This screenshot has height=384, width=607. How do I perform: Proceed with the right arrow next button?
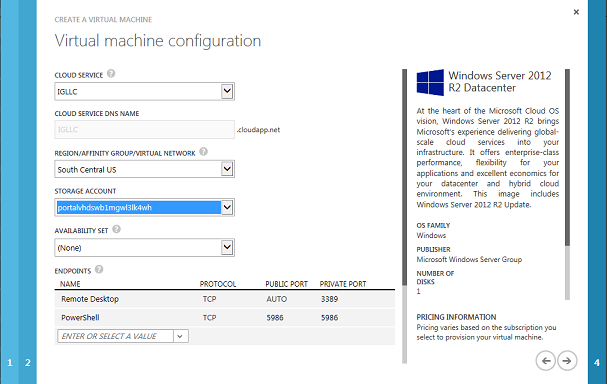567,361
